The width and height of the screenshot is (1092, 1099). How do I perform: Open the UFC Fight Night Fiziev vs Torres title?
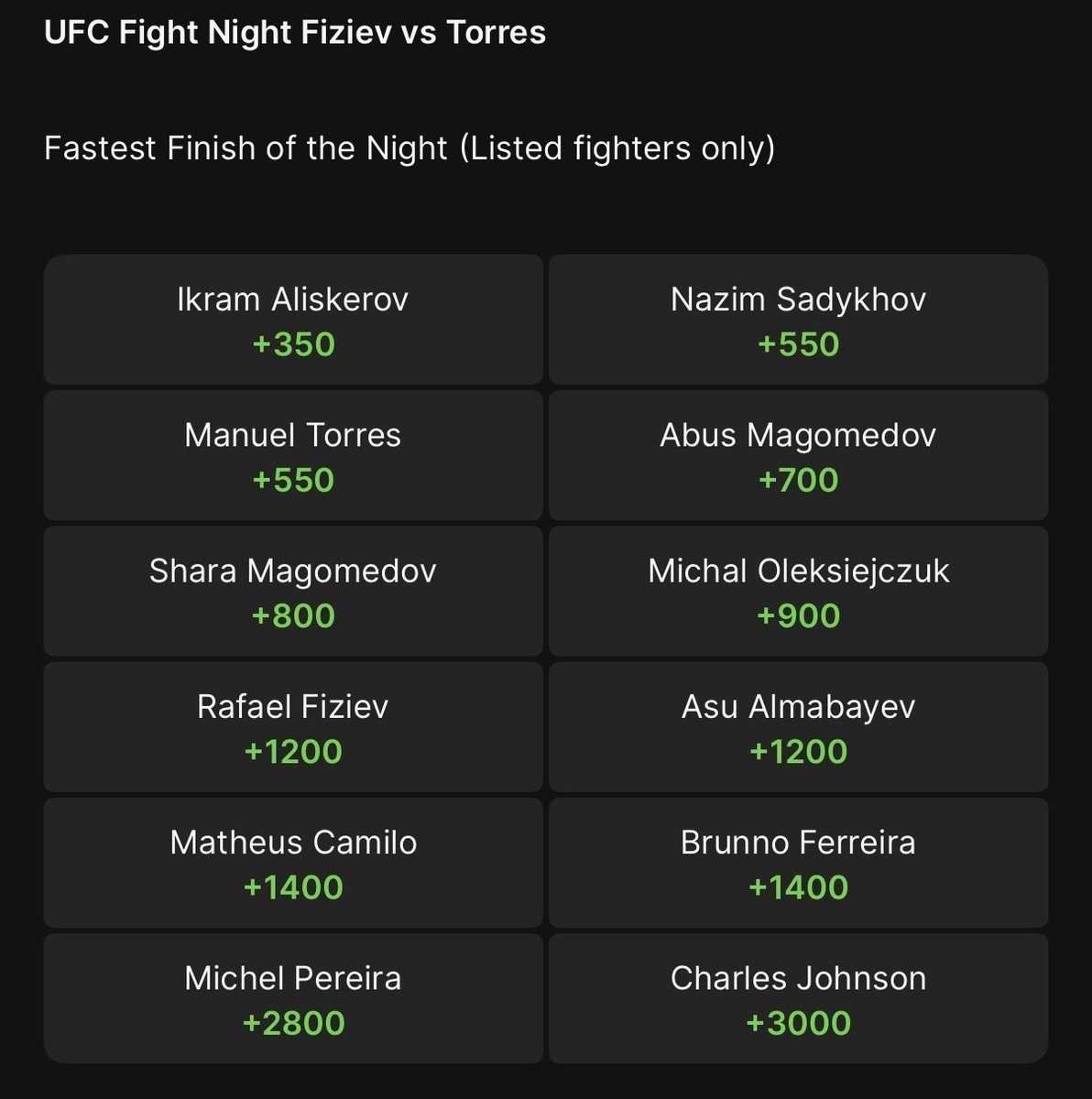click(295, 33)
